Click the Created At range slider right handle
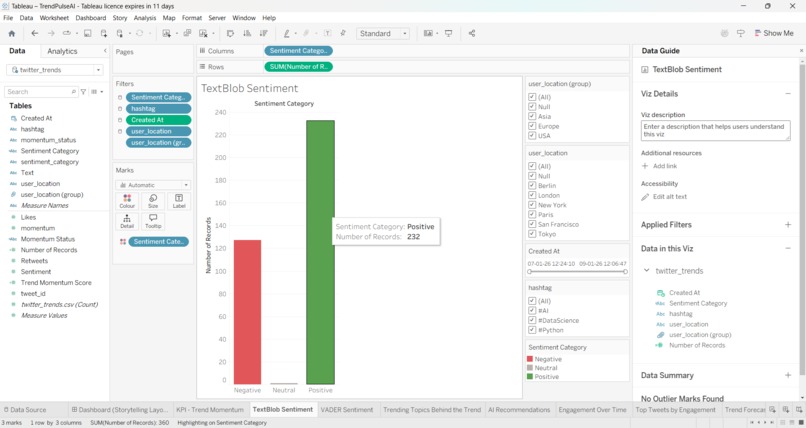 click(x=625, y=271)
